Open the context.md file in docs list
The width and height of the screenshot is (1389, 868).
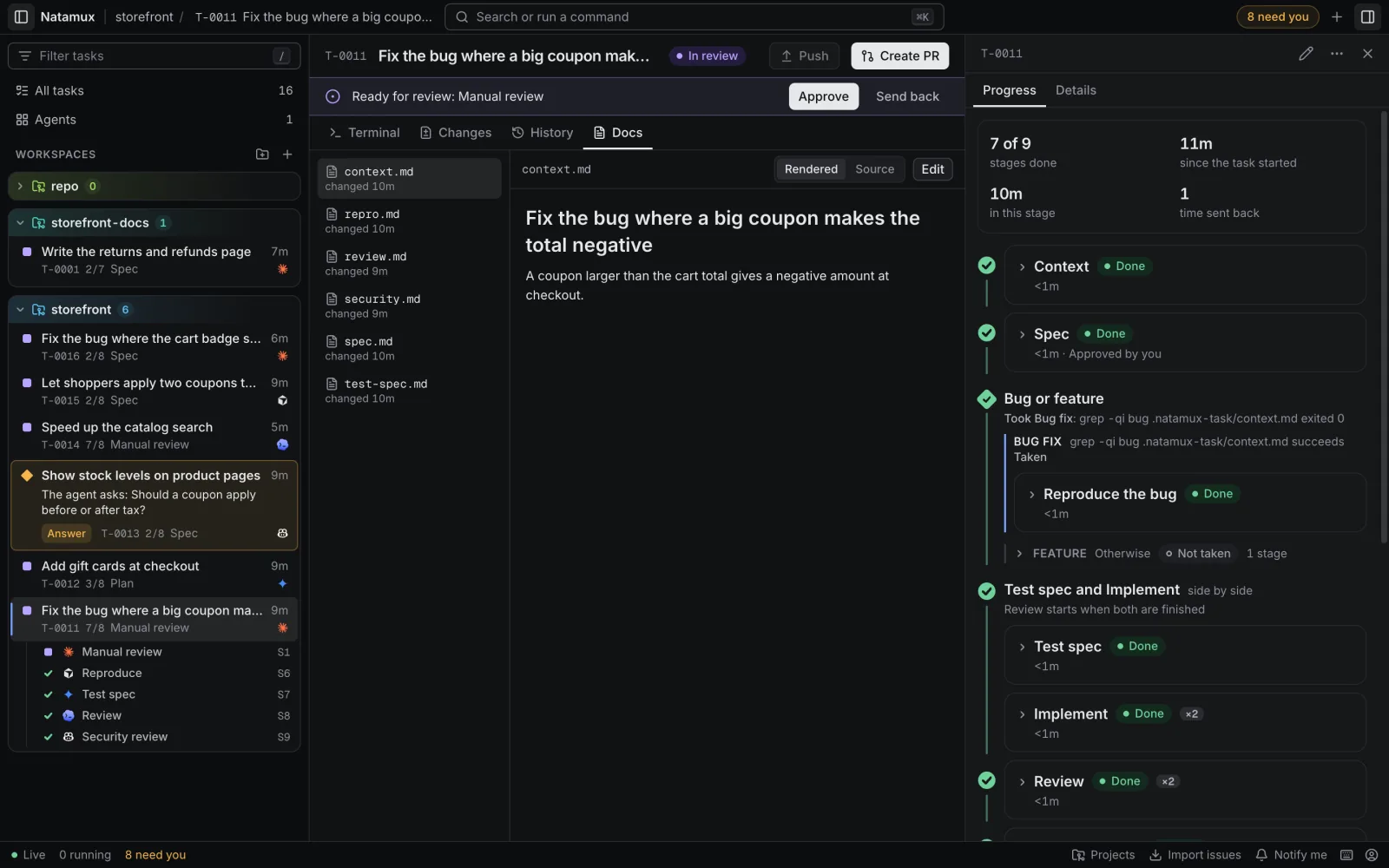[x=409, y=179]
